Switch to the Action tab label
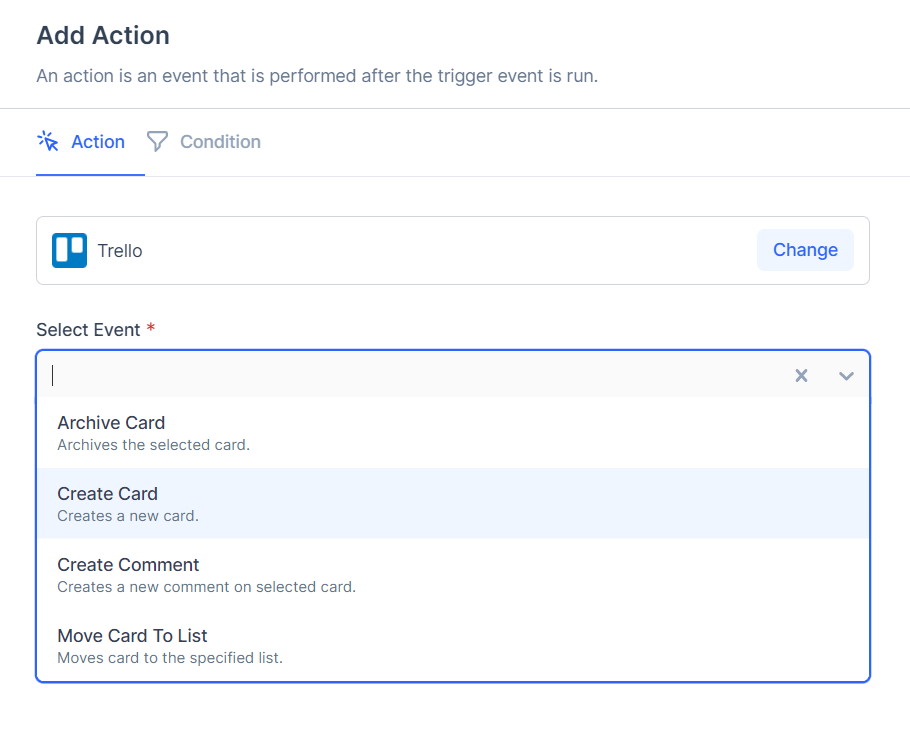Viewport: 910px width, 729px height. 98,142
